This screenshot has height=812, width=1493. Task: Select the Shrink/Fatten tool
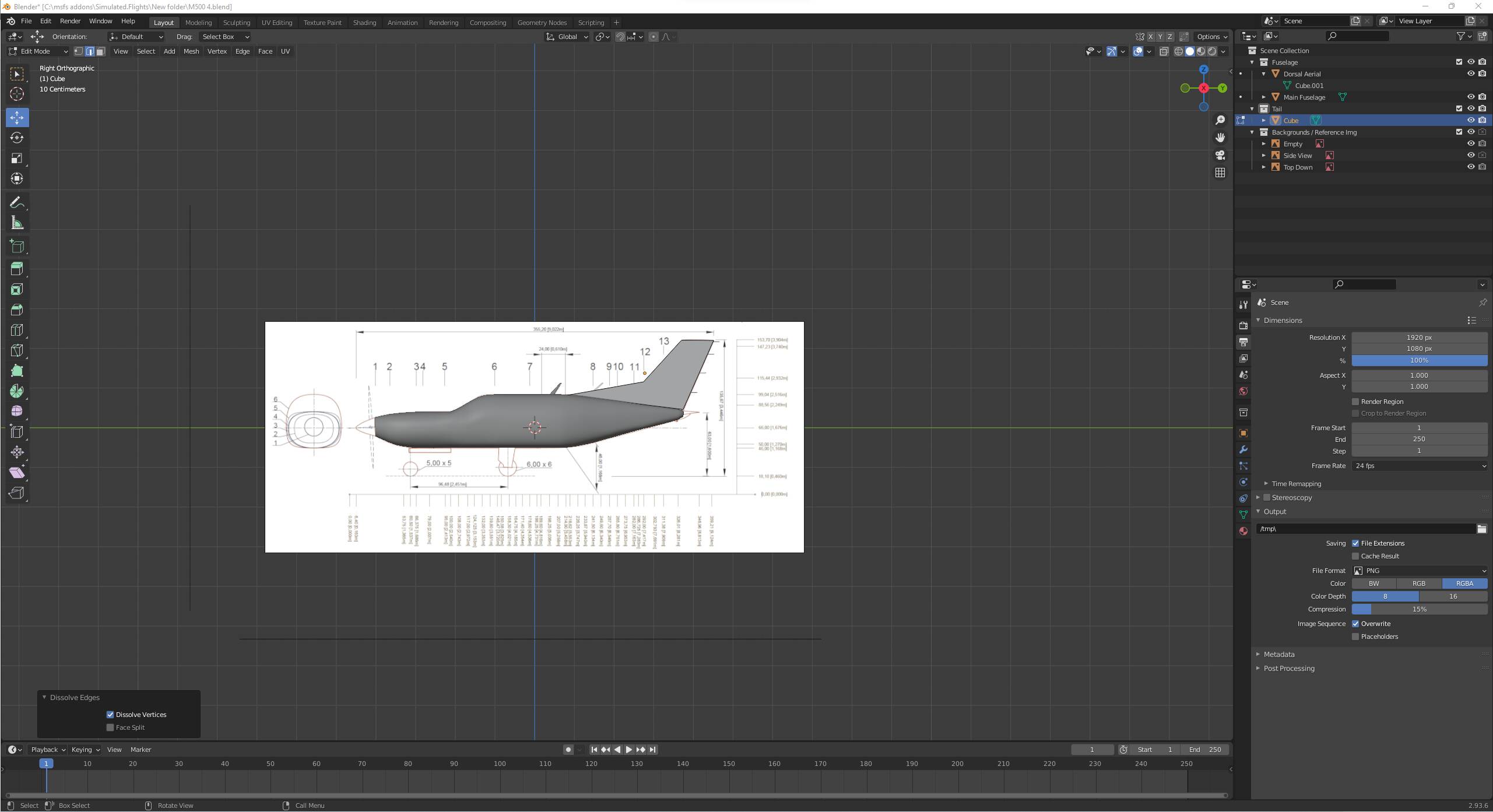point(17,452)
